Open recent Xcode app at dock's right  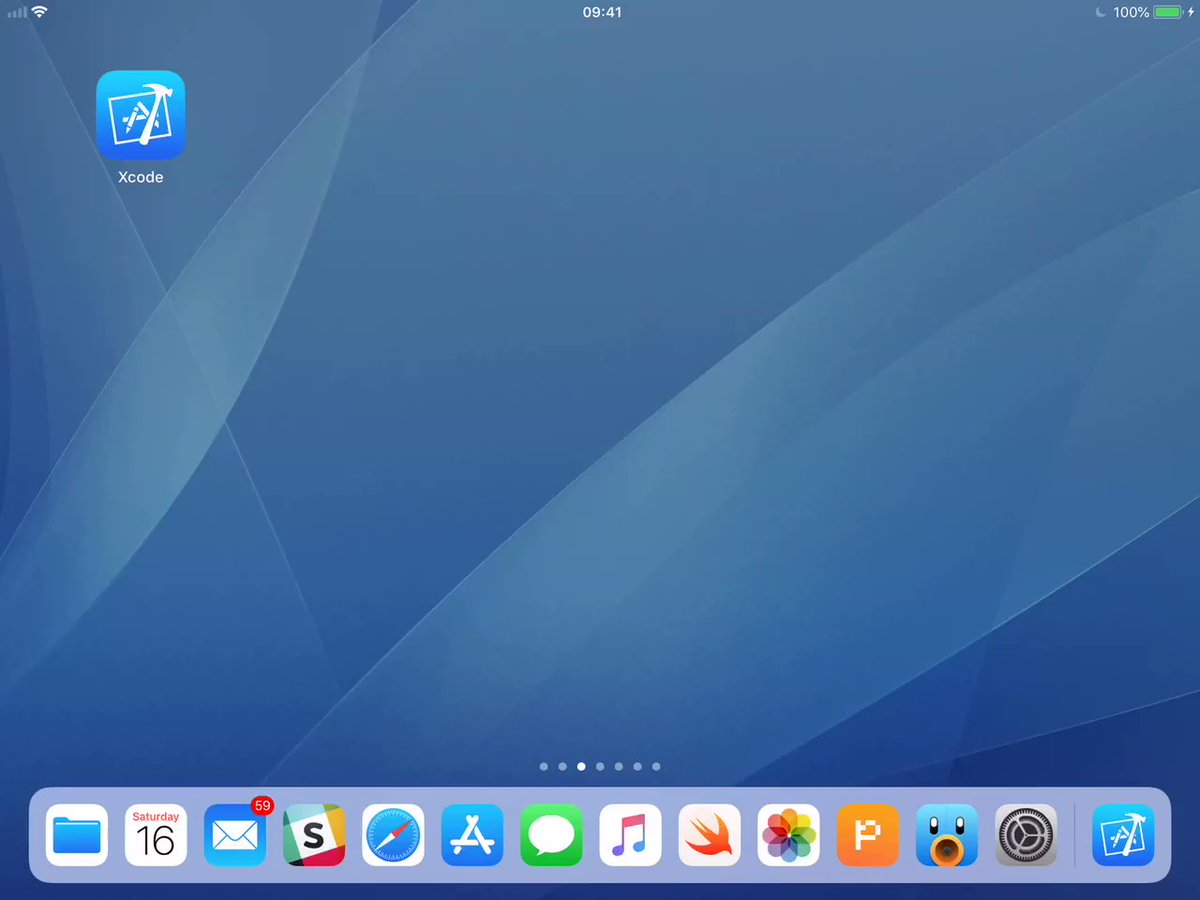point(1123,835)
